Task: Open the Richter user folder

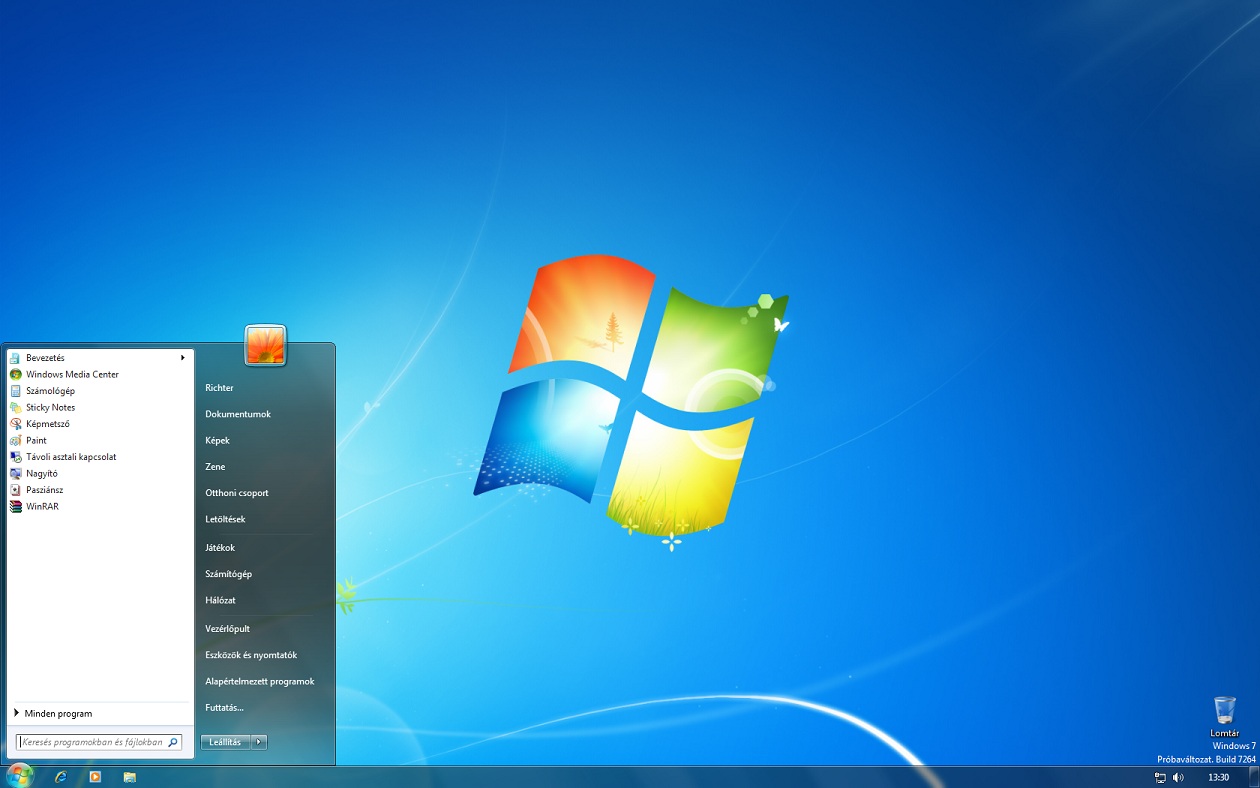Action: [219, 388]
